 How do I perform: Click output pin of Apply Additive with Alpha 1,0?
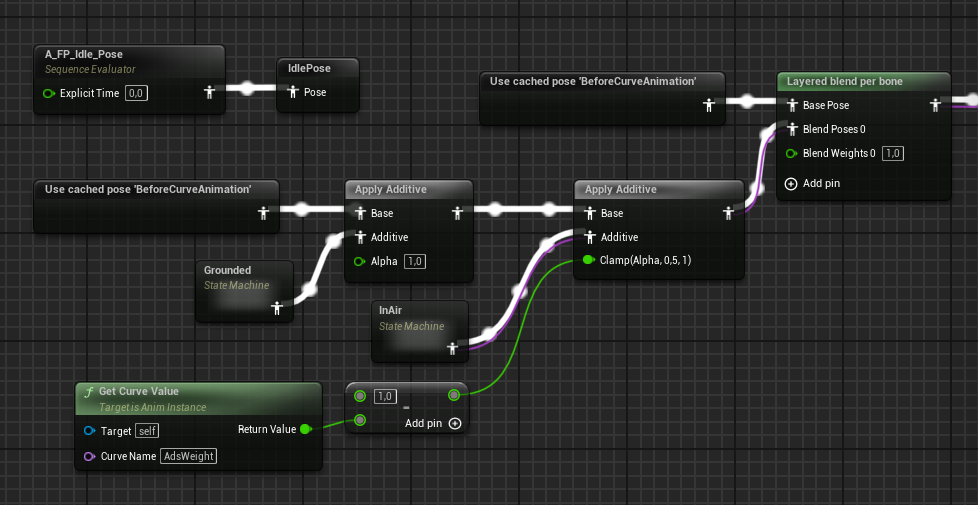point(458,213)
